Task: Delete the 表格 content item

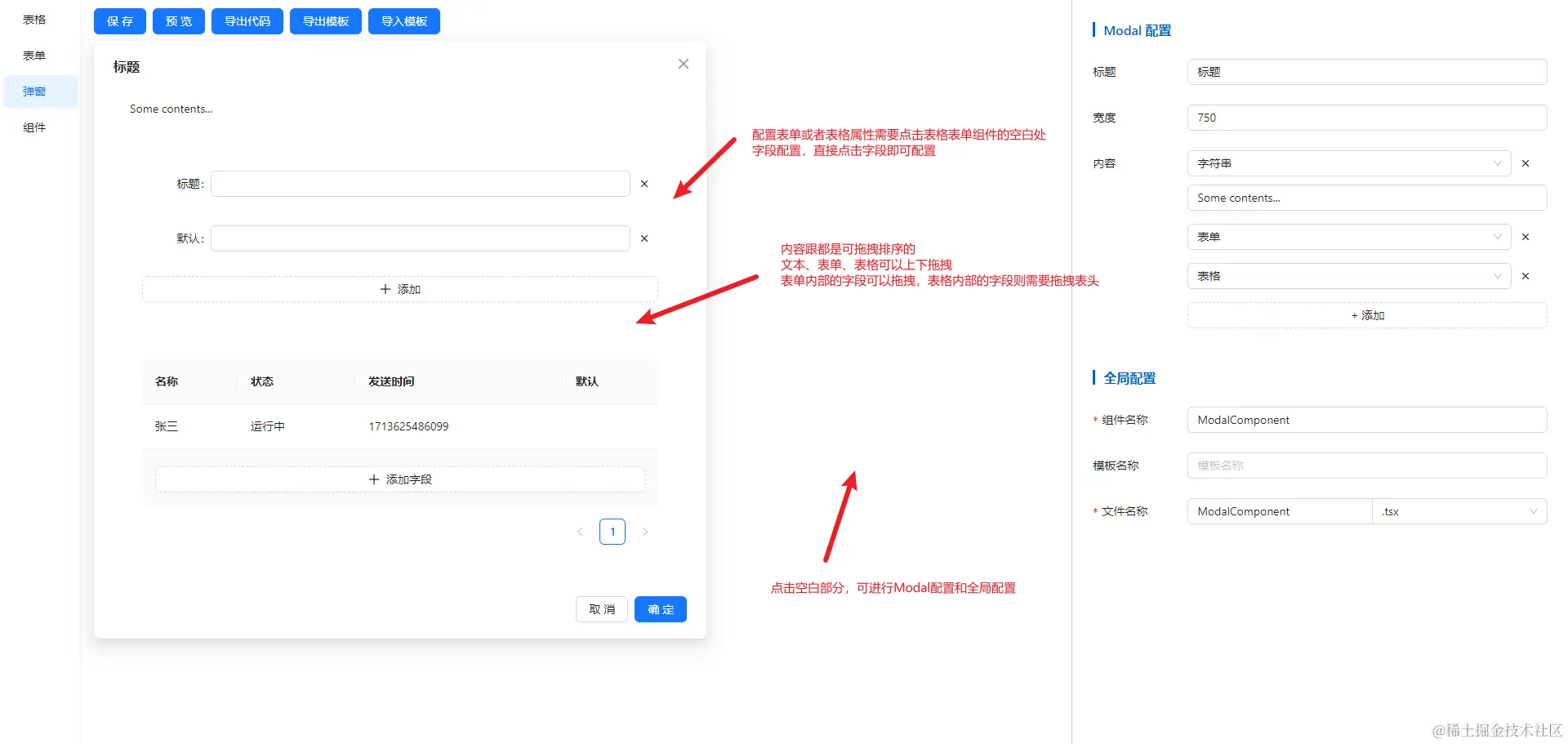Action: point(1526,276)
